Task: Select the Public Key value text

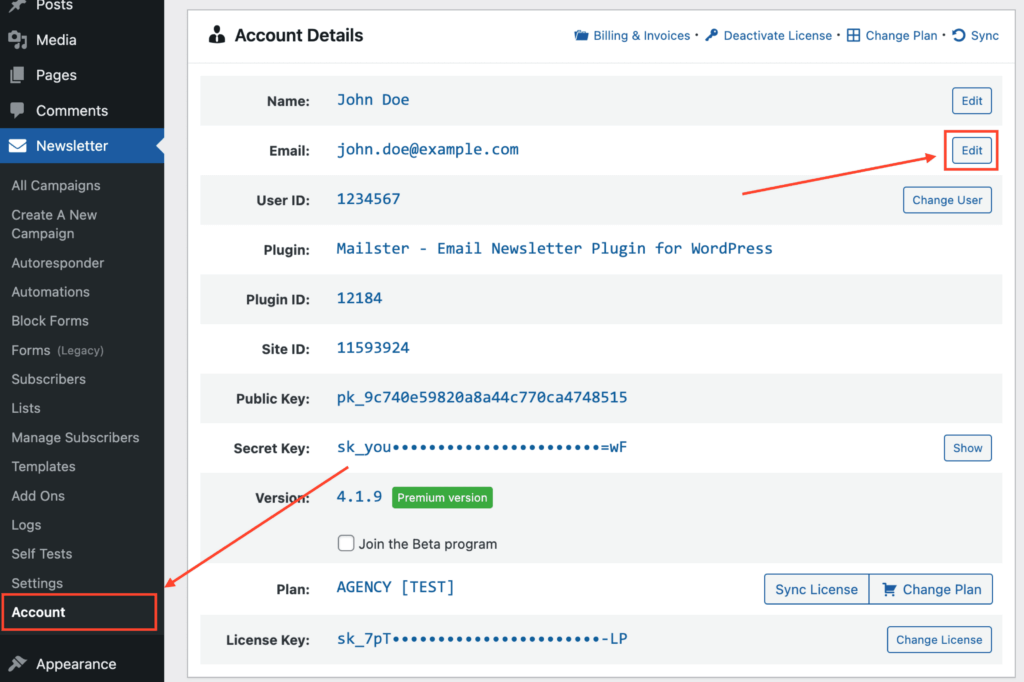Action: point(482,398)
